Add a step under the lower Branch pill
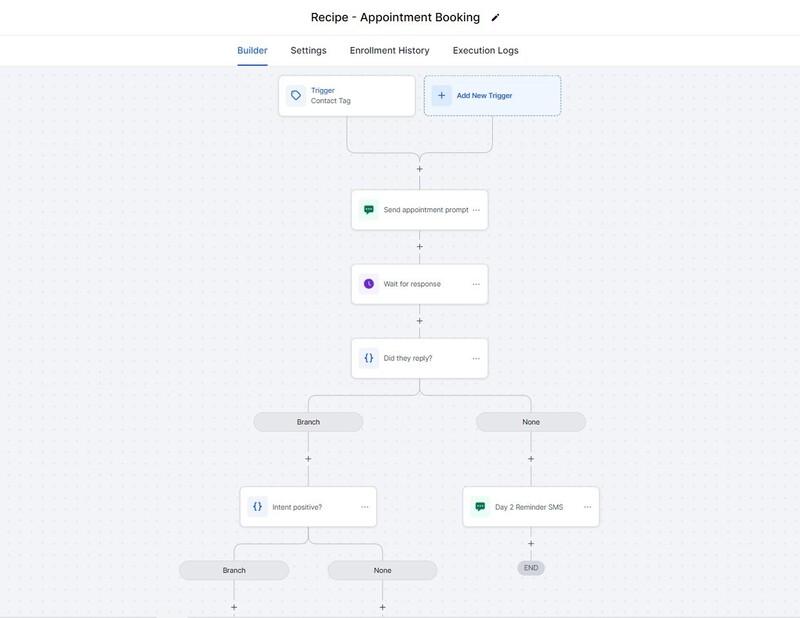The image size is (800, 618). (234, 607)
